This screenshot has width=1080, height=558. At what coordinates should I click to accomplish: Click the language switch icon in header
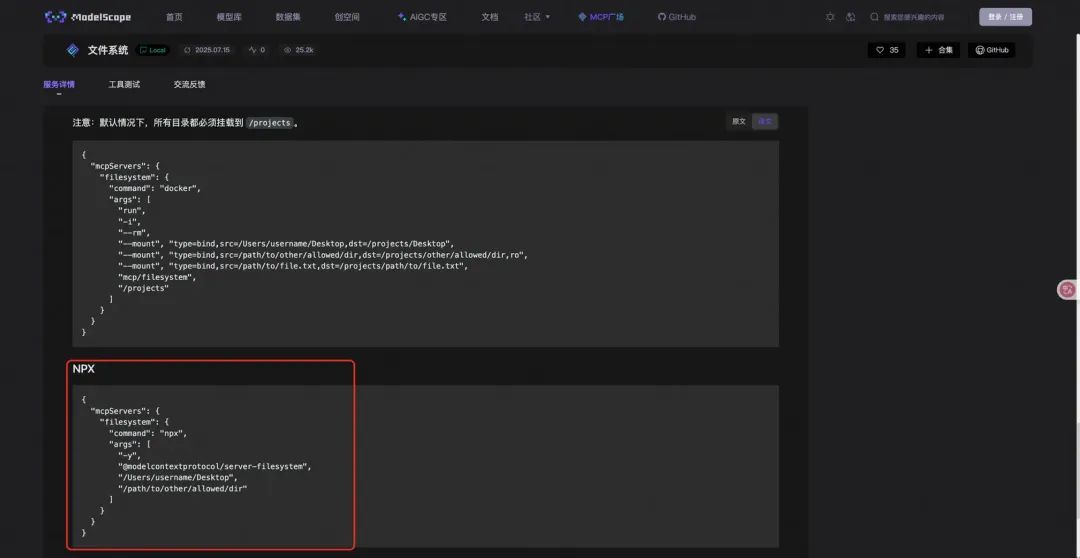coord(851,17)
